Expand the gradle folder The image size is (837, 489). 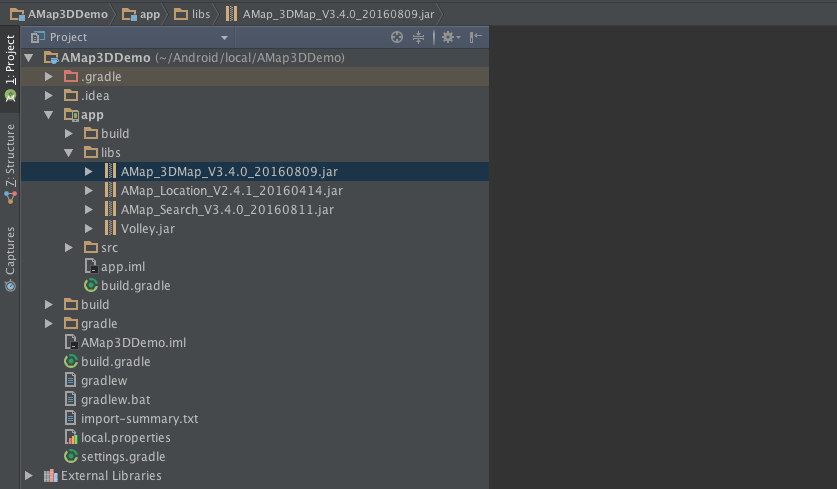[49, 324]
